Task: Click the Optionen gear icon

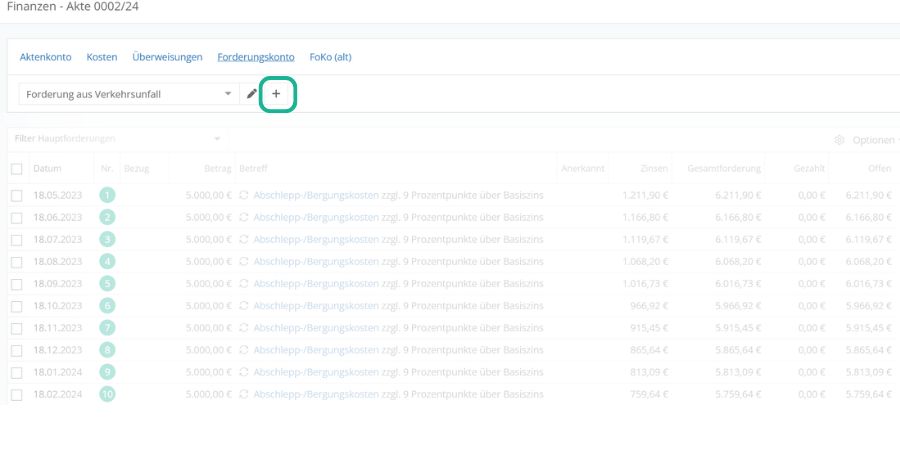Action: point(839,140)
